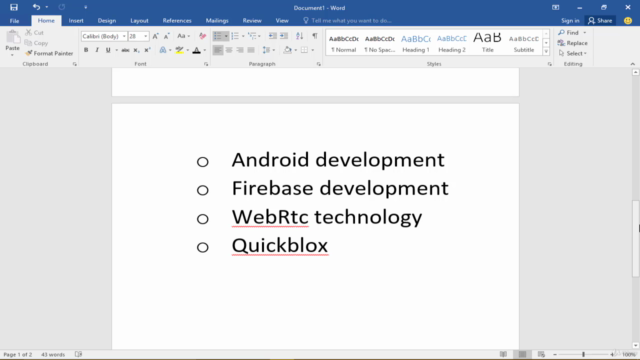Screen dimensions: 640x360
Task: Switch to the Insert tab
Action: [76, 20]
